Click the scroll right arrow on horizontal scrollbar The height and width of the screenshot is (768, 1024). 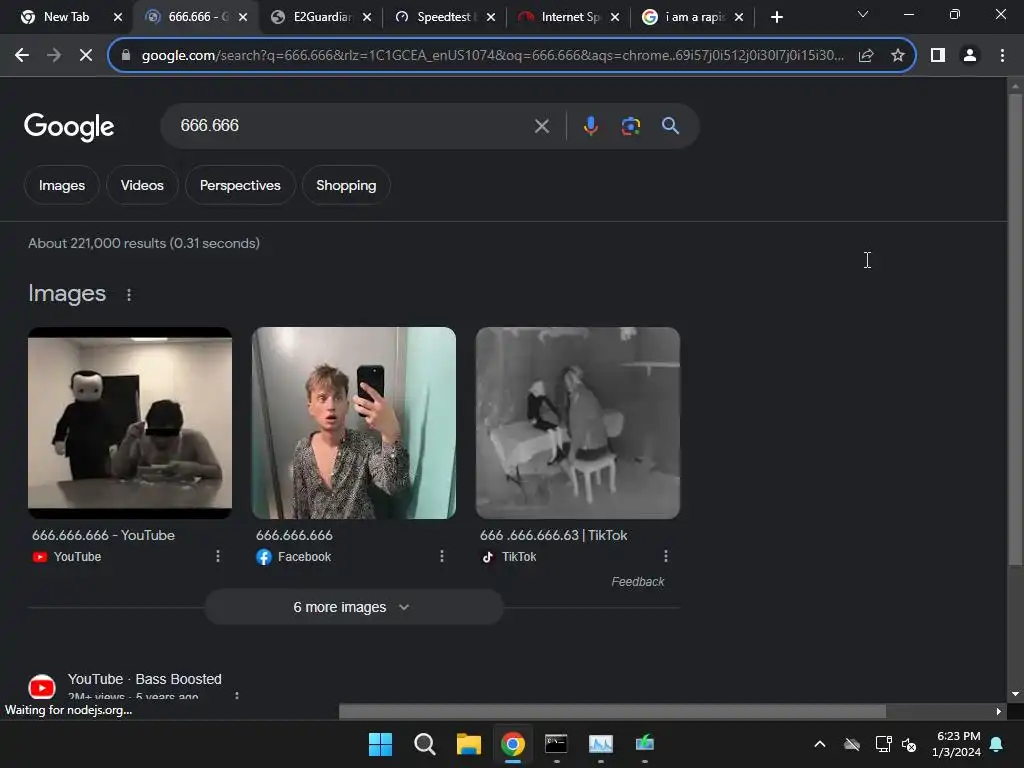click(999, 711)
